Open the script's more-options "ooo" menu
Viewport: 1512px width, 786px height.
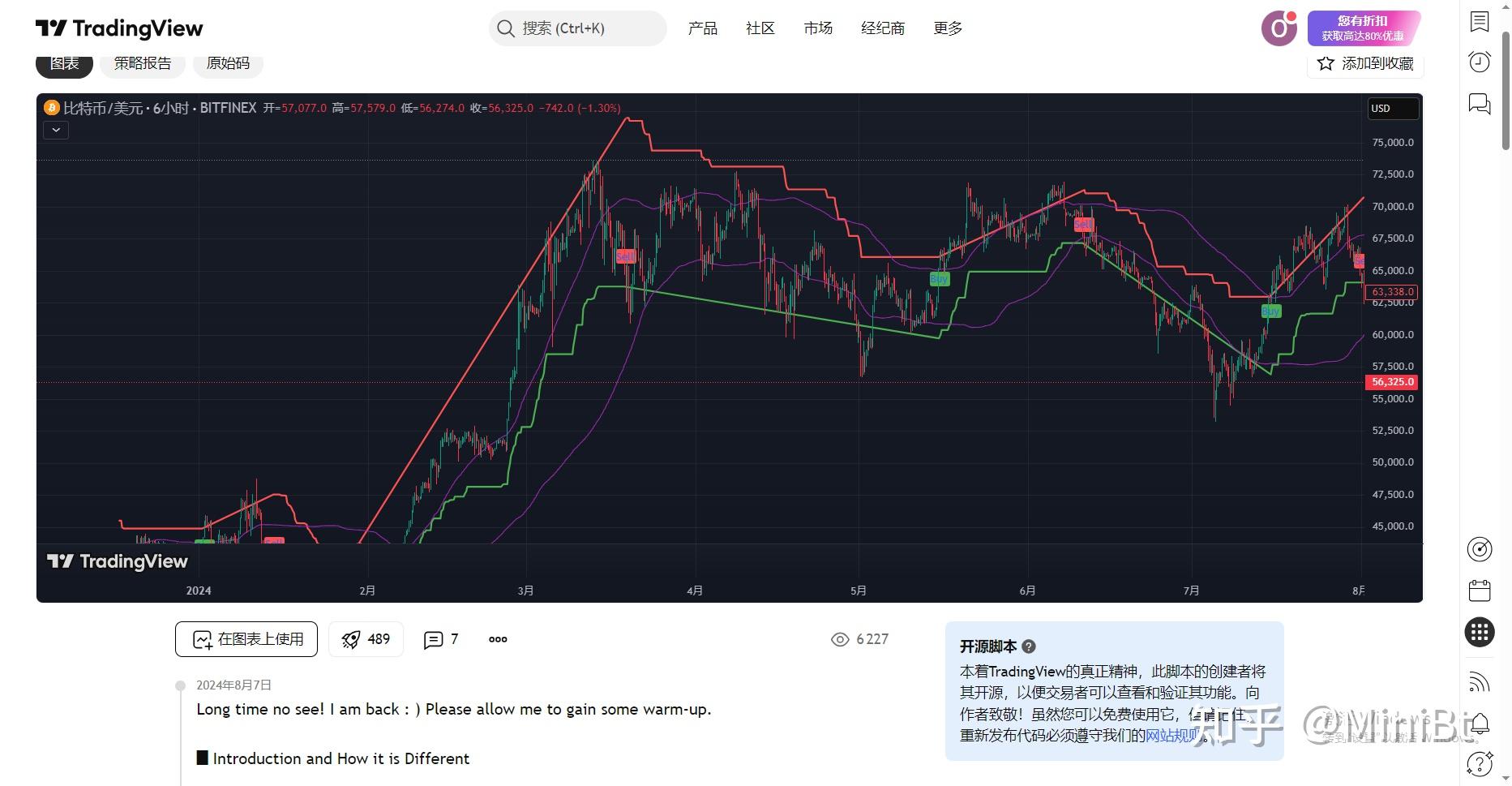(x=497, y=639)
